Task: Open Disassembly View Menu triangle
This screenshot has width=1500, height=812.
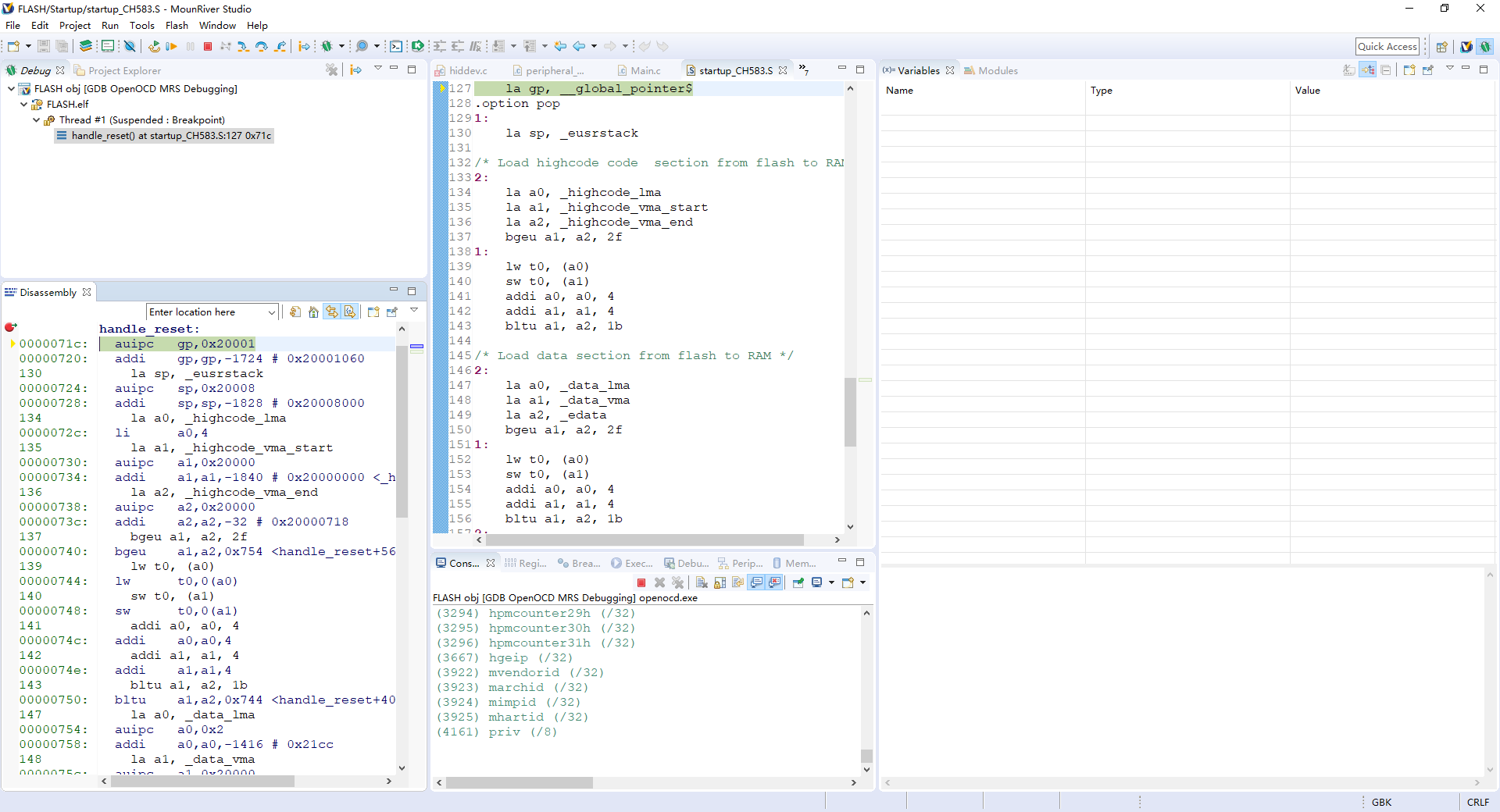Action: (414, 311)
